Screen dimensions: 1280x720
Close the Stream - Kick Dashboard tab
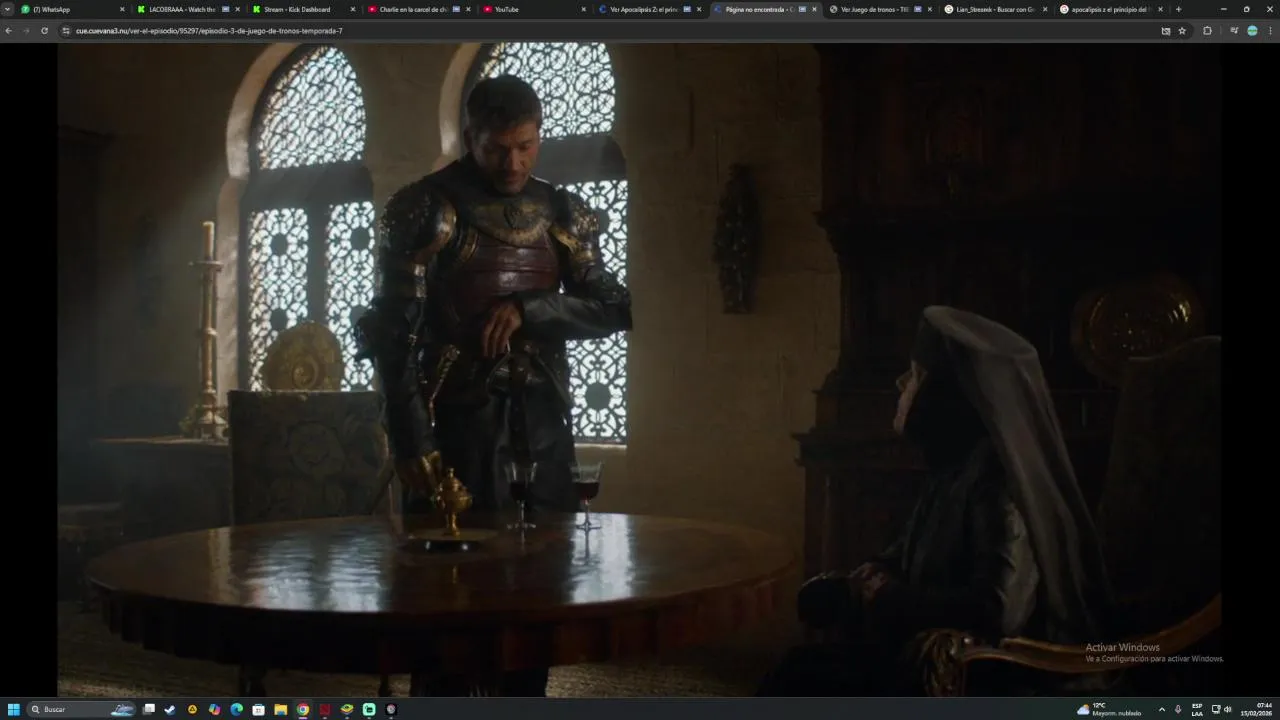pyautogui.click(x=353, y=9)
